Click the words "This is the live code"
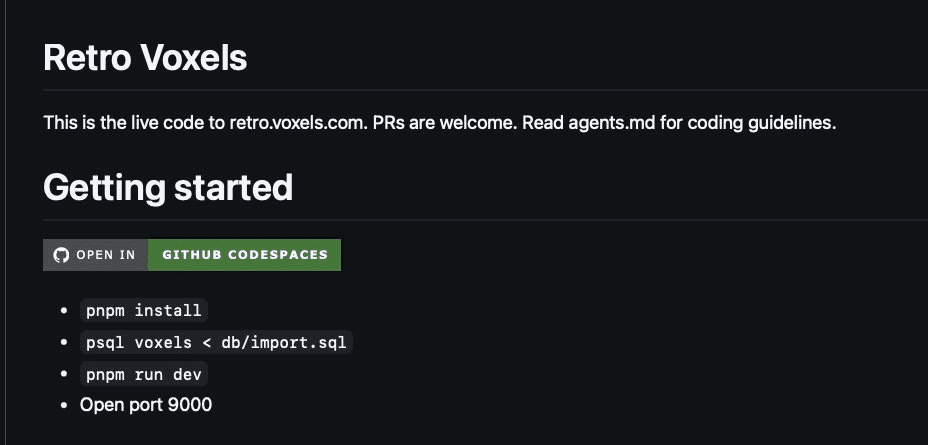 (119, 124)
